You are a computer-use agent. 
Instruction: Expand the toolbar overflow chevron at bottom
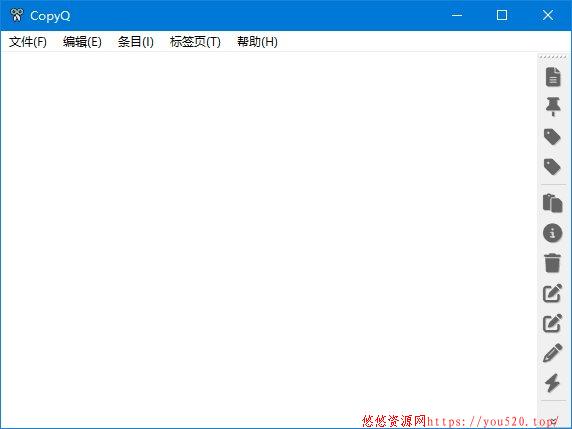[x=554, y=421]
